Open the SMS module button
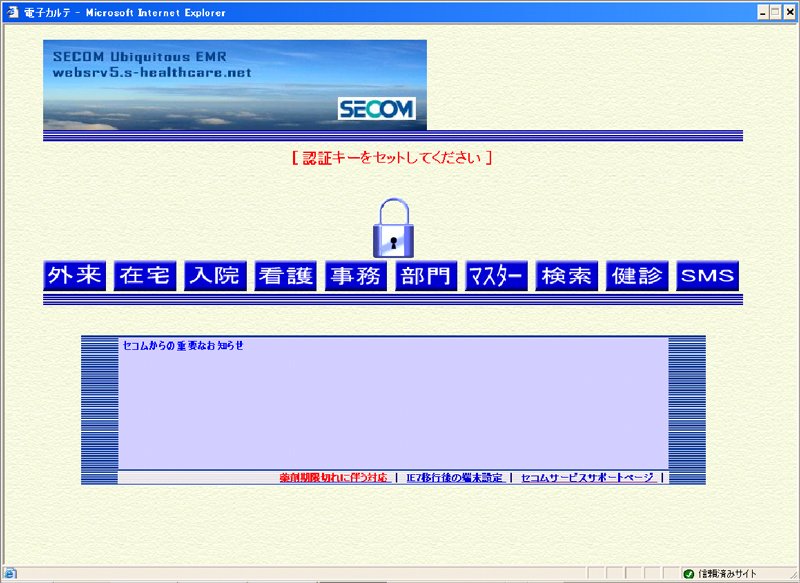Screen dimensions: 800x583 coord(708,276)
